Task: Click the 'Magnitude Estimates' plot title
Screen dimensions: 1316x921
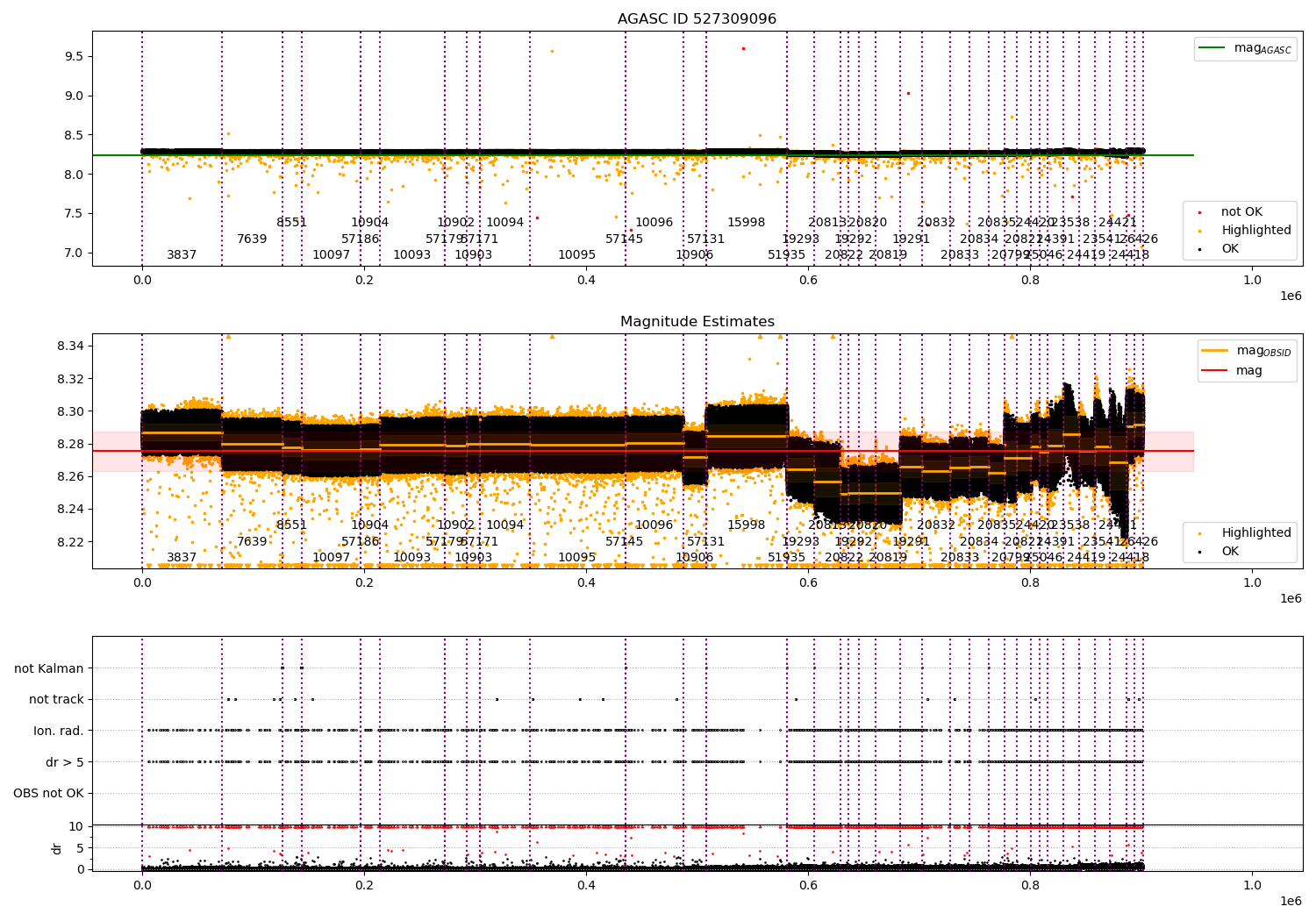Action: tap(697, 322)
